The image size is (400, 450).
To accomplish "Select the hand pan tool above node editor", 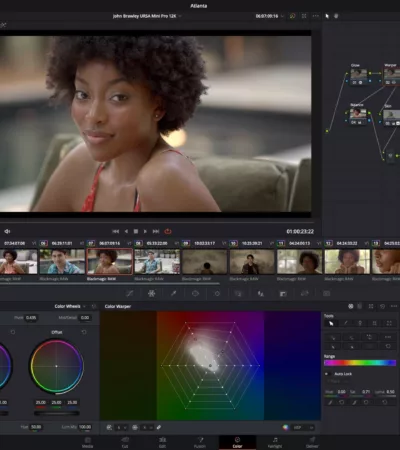I will [336, 16].
